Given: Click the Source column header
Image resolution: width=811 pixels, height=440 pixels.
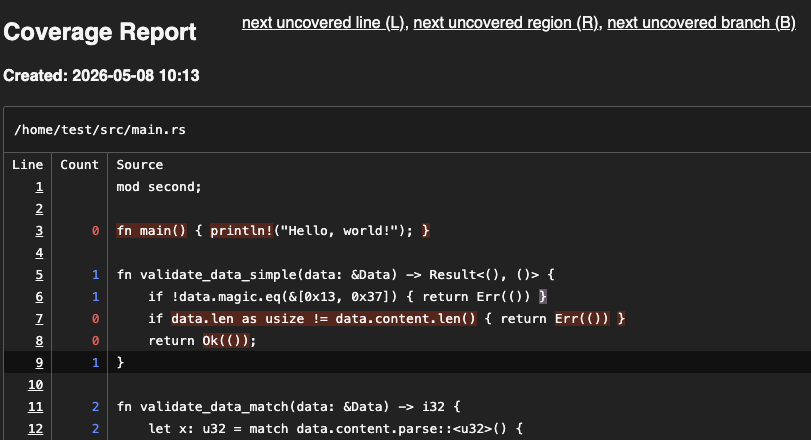Looking at the screenshot, I should [140, 164].
